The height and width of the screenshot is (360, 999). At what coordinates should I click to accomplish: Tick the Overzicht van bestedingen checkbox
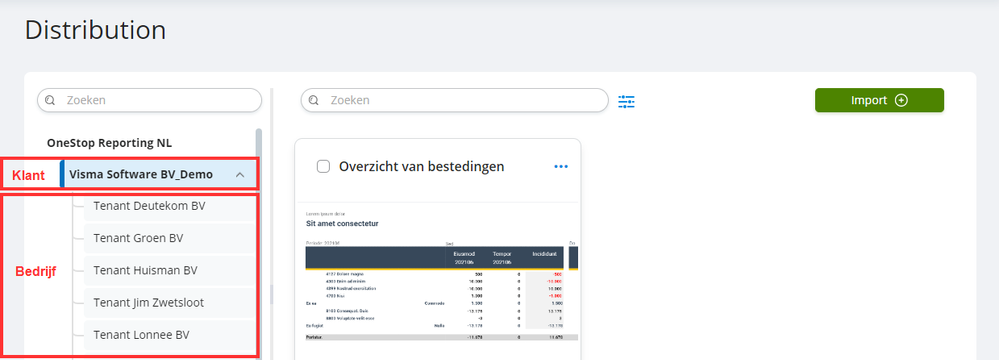tap(323, 167)
